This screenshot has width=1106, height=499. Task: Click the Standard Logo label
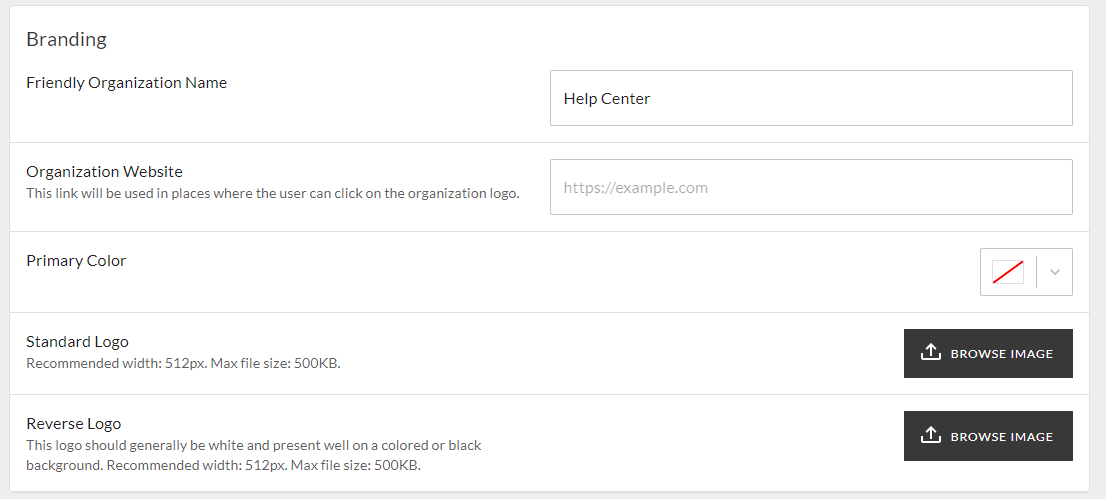click(x=78, y=342)
